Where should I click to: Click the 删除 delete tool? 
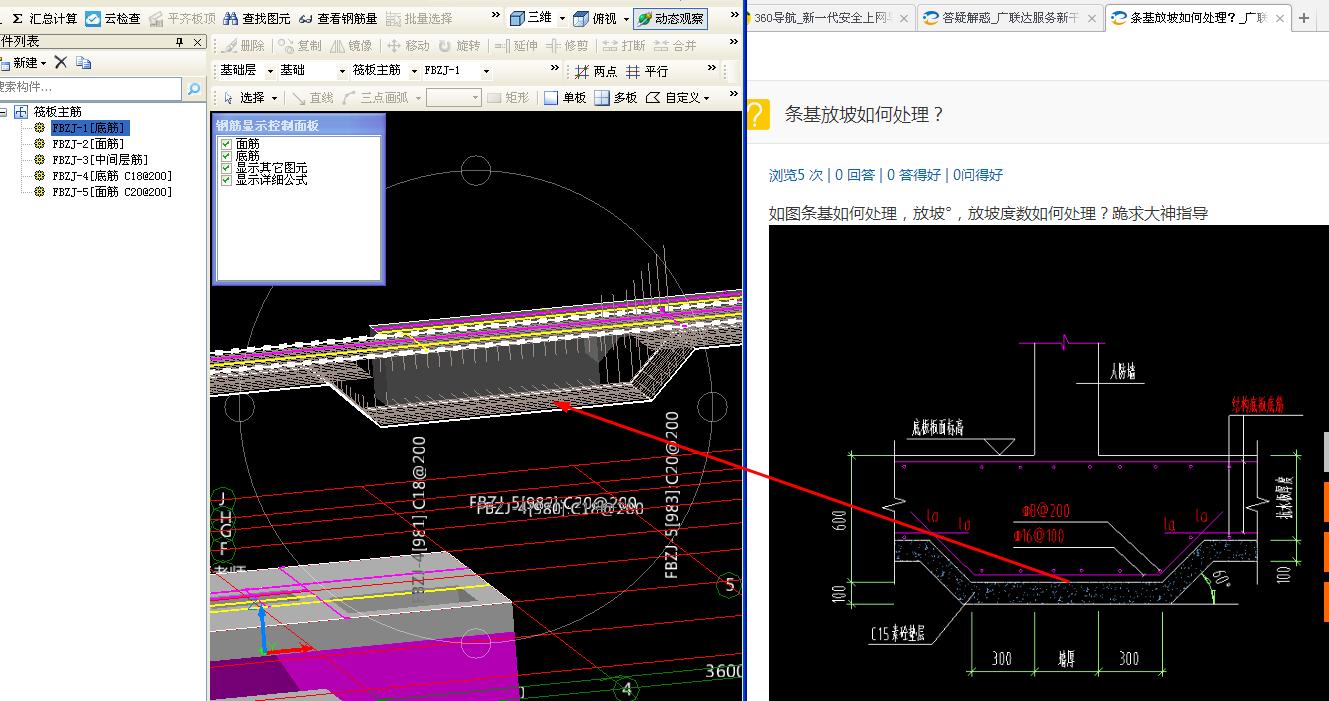243,46
